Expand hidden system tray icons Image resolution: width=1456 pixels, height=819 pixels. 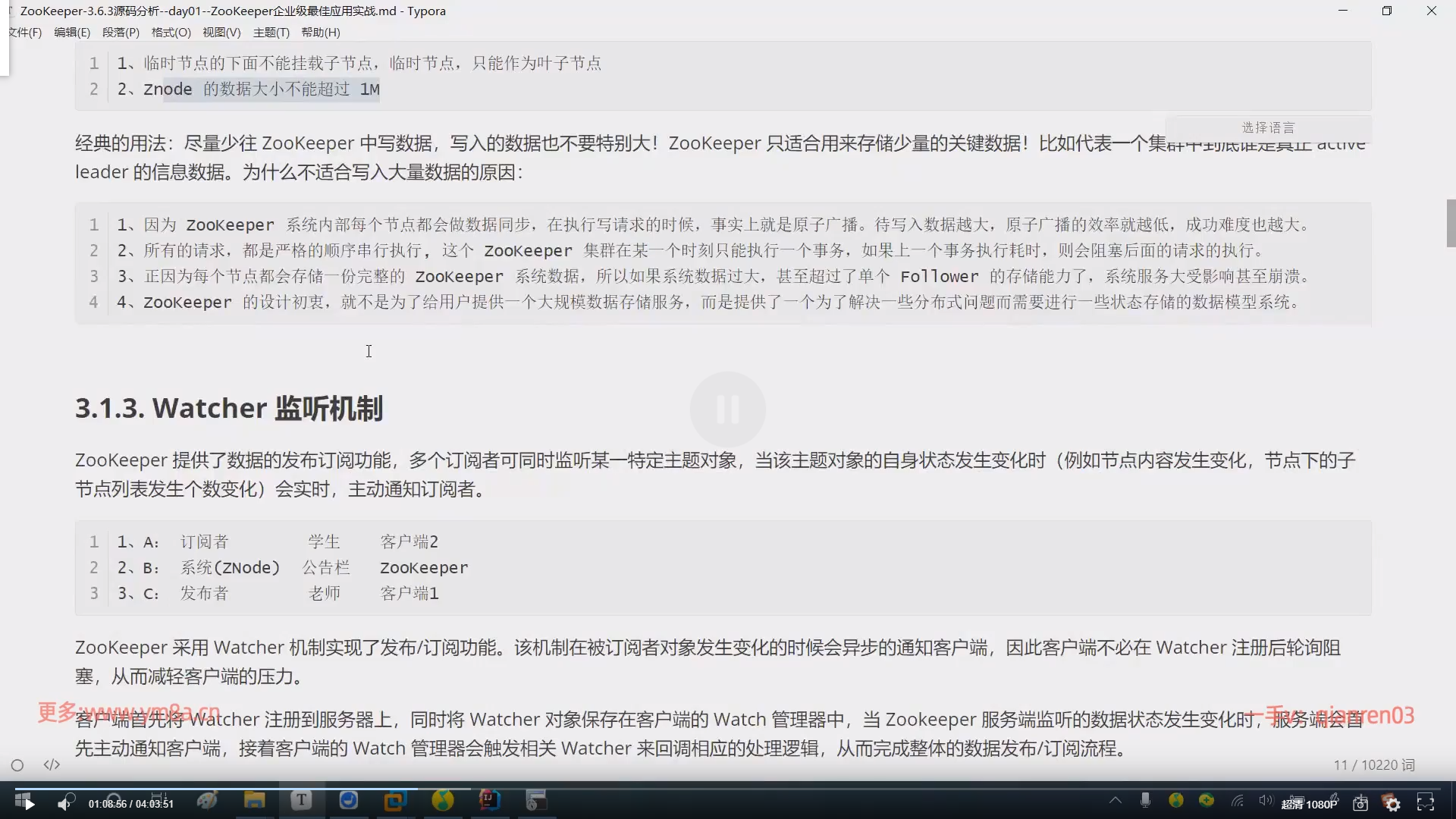(x=1116, y=800)
